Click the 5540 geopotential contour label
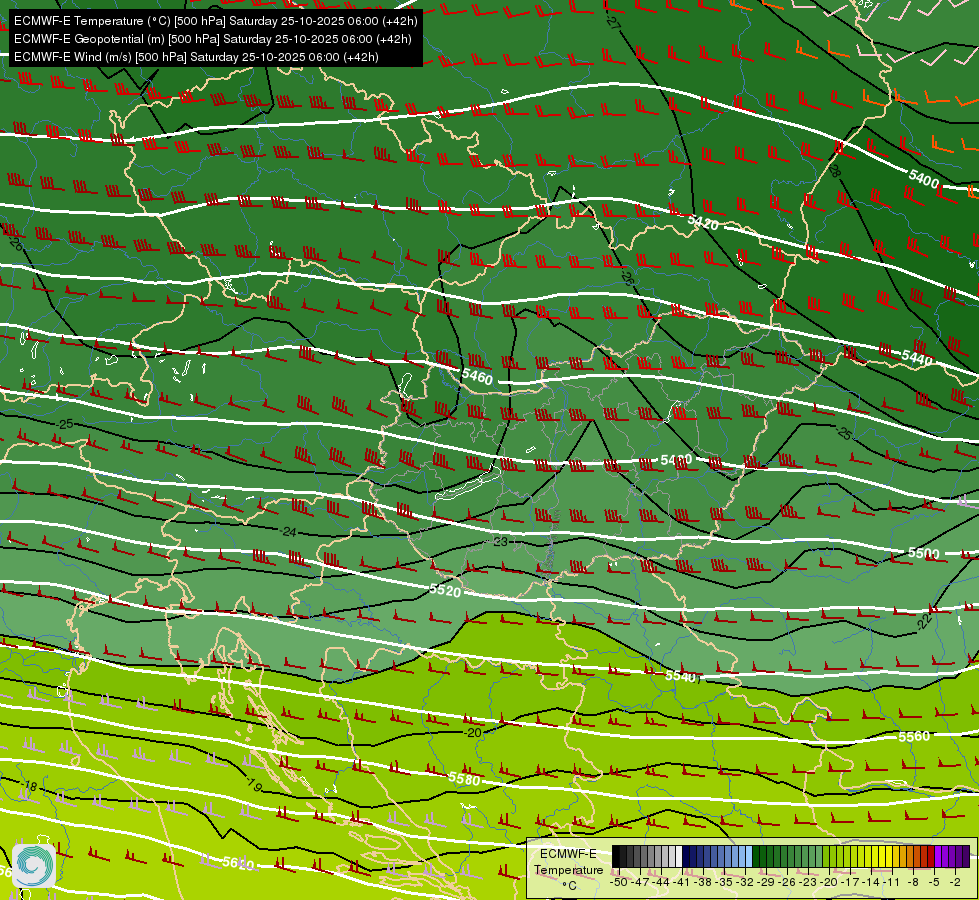 coord(681,676)
